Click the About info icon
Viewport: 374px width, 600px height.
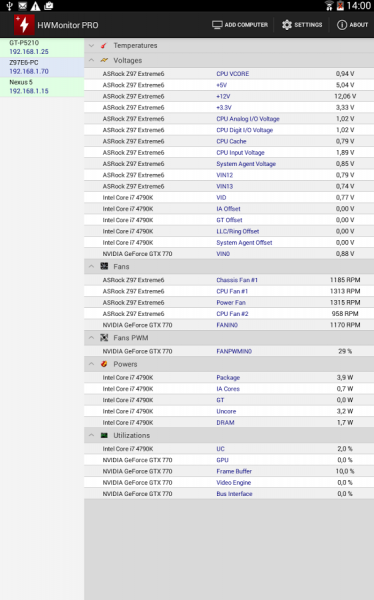[341, 25]
